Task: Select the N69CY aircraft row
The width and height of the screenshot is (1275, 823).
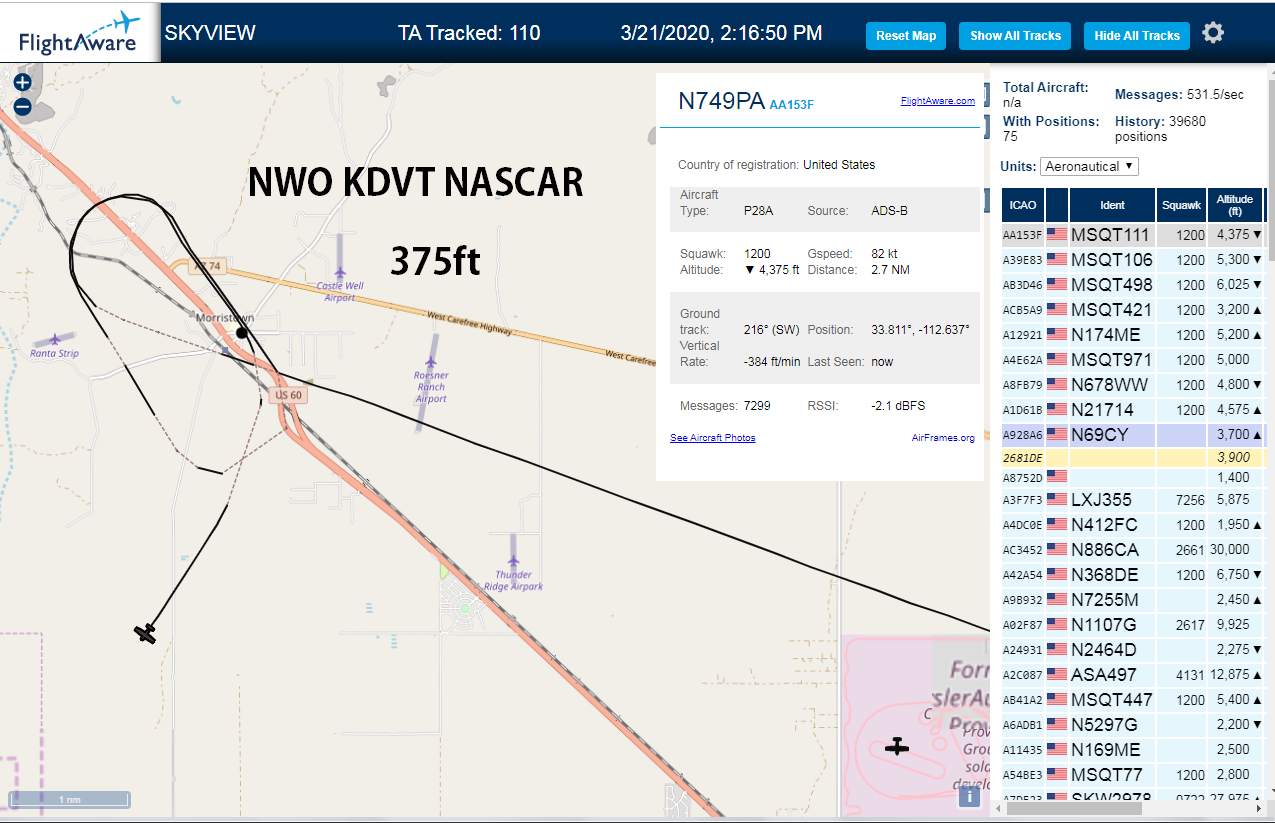Action: click(1133, 435)
